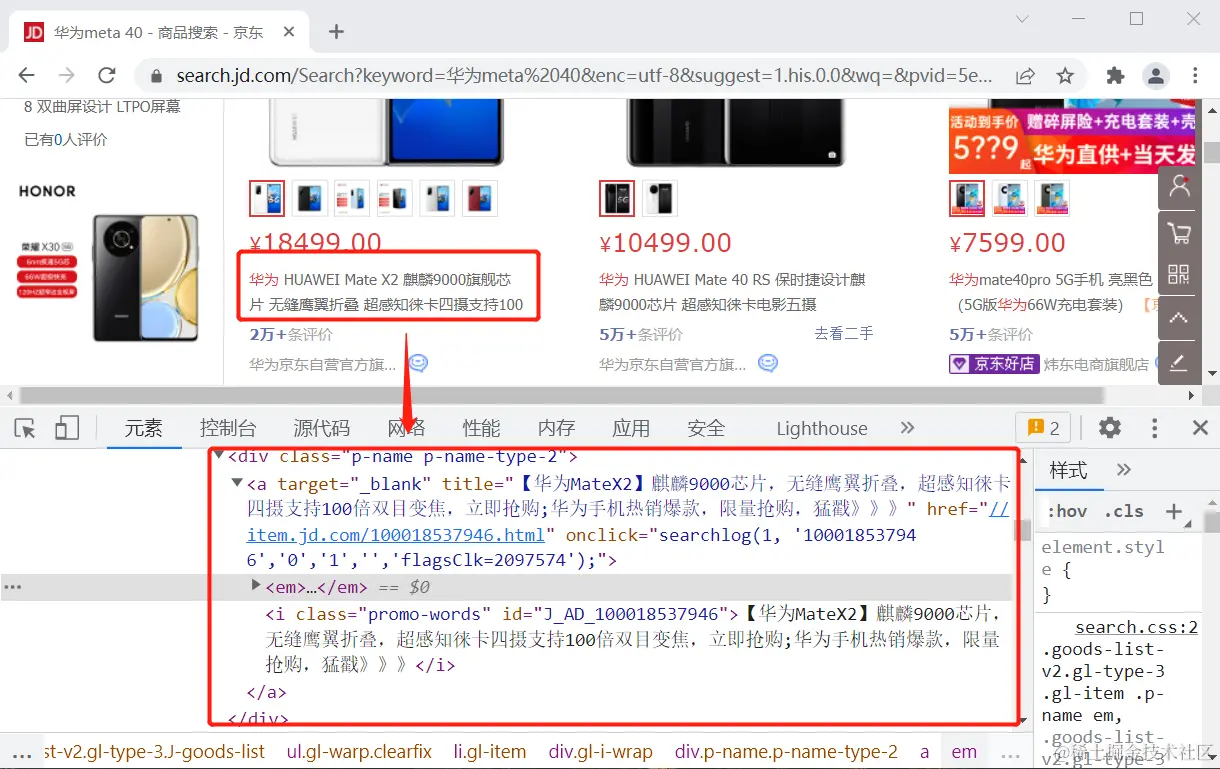This screenshot has width=1220, height=769.
Task: Switch to the 源代码 tab
Action: 322,428
